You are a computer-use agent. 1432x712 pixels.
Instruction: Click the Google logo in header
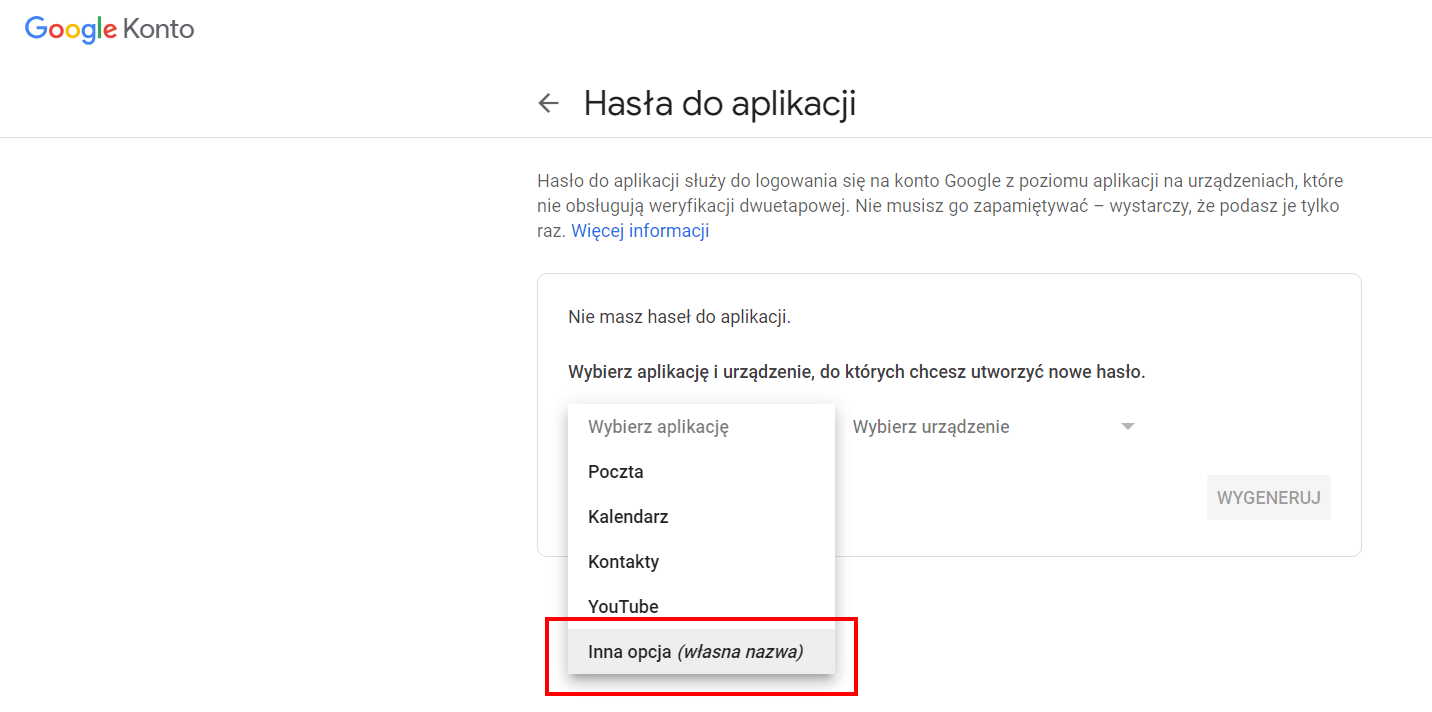71,29
